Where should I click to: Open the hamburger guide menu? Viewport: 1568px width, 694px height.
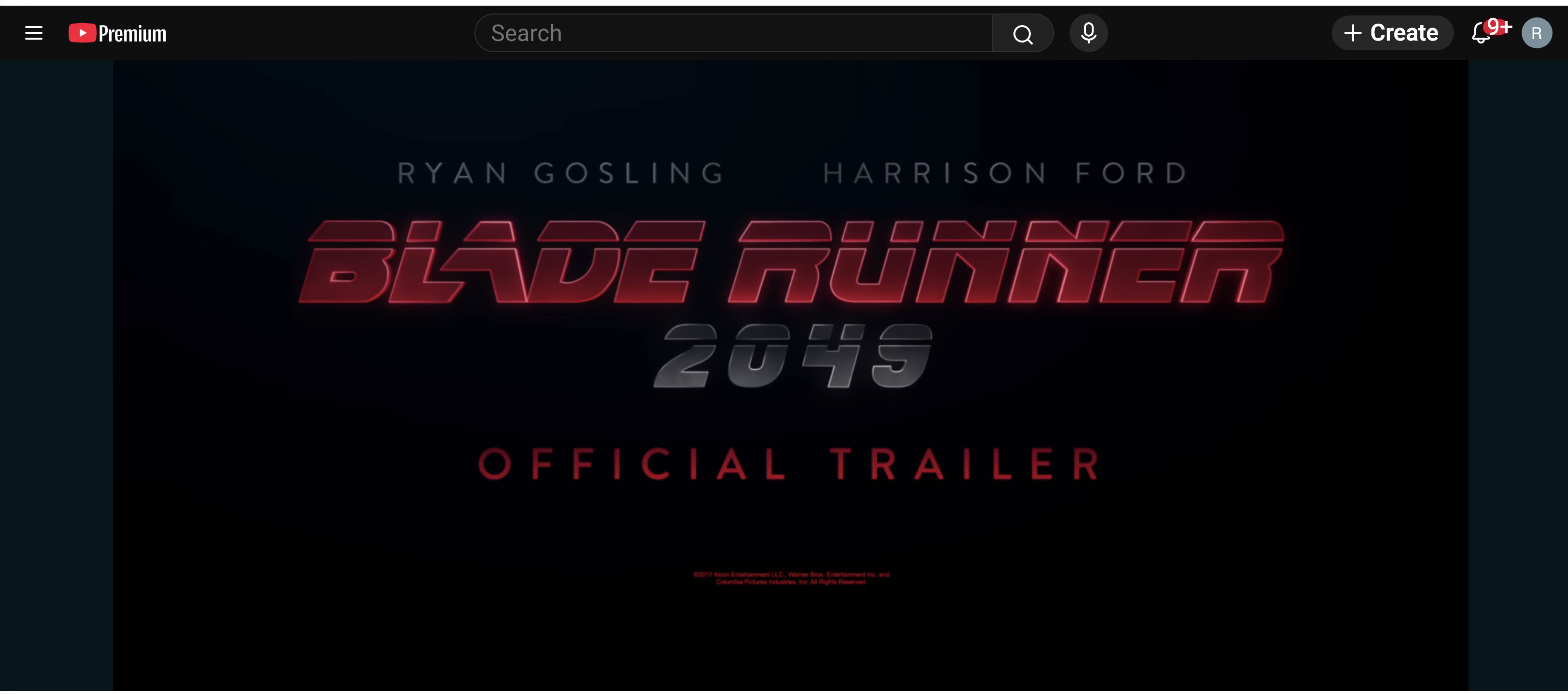[33, 33]
